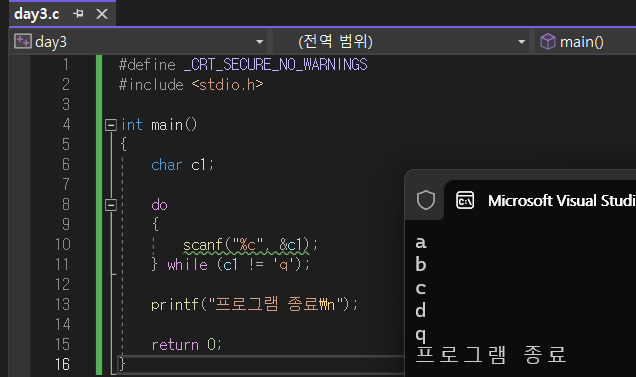Screen dimensions: 636x377
Task: Close the day3.c tab
Action: click(102, 14)
